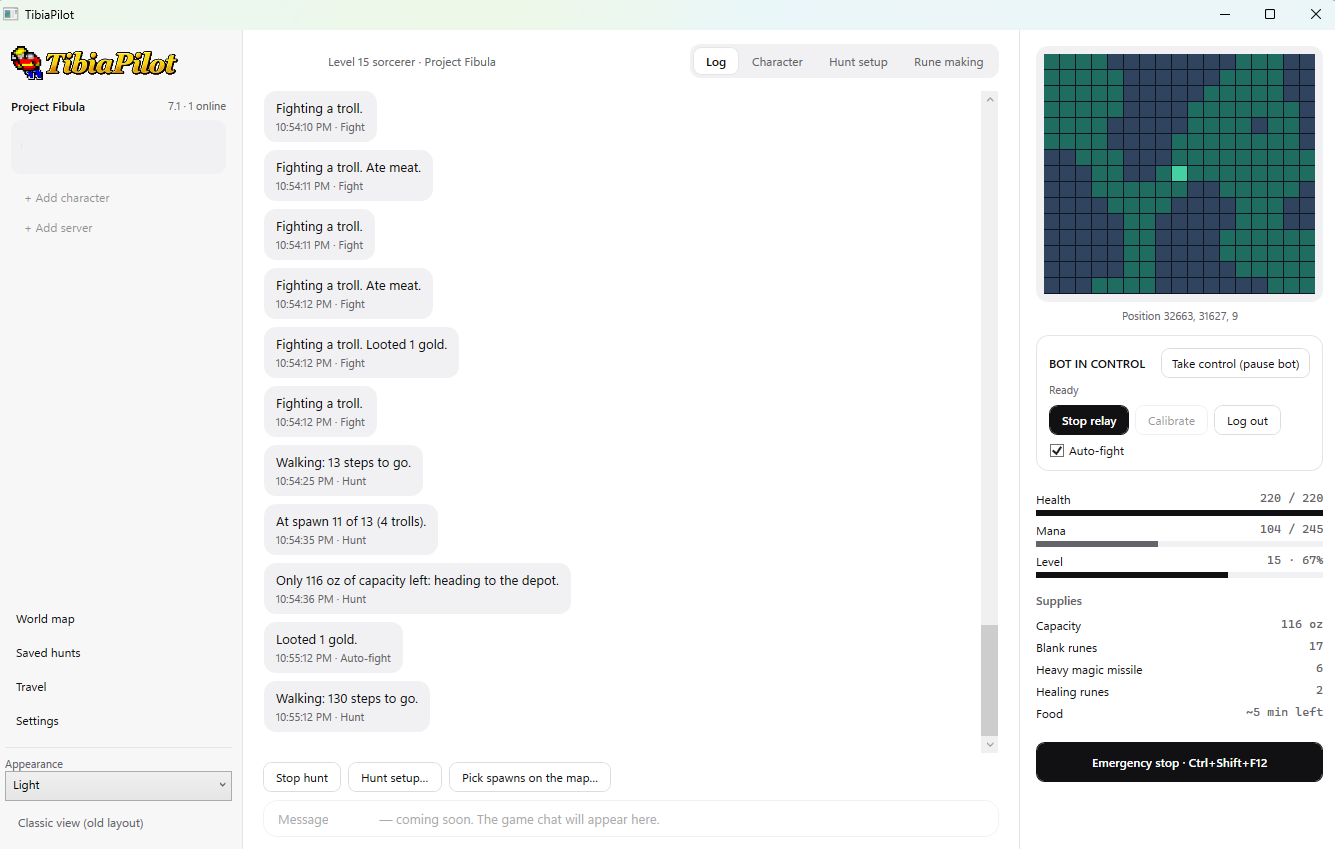Click the log entry about heading to the depot
1335x849 pixels.
[x=417, y=588]
